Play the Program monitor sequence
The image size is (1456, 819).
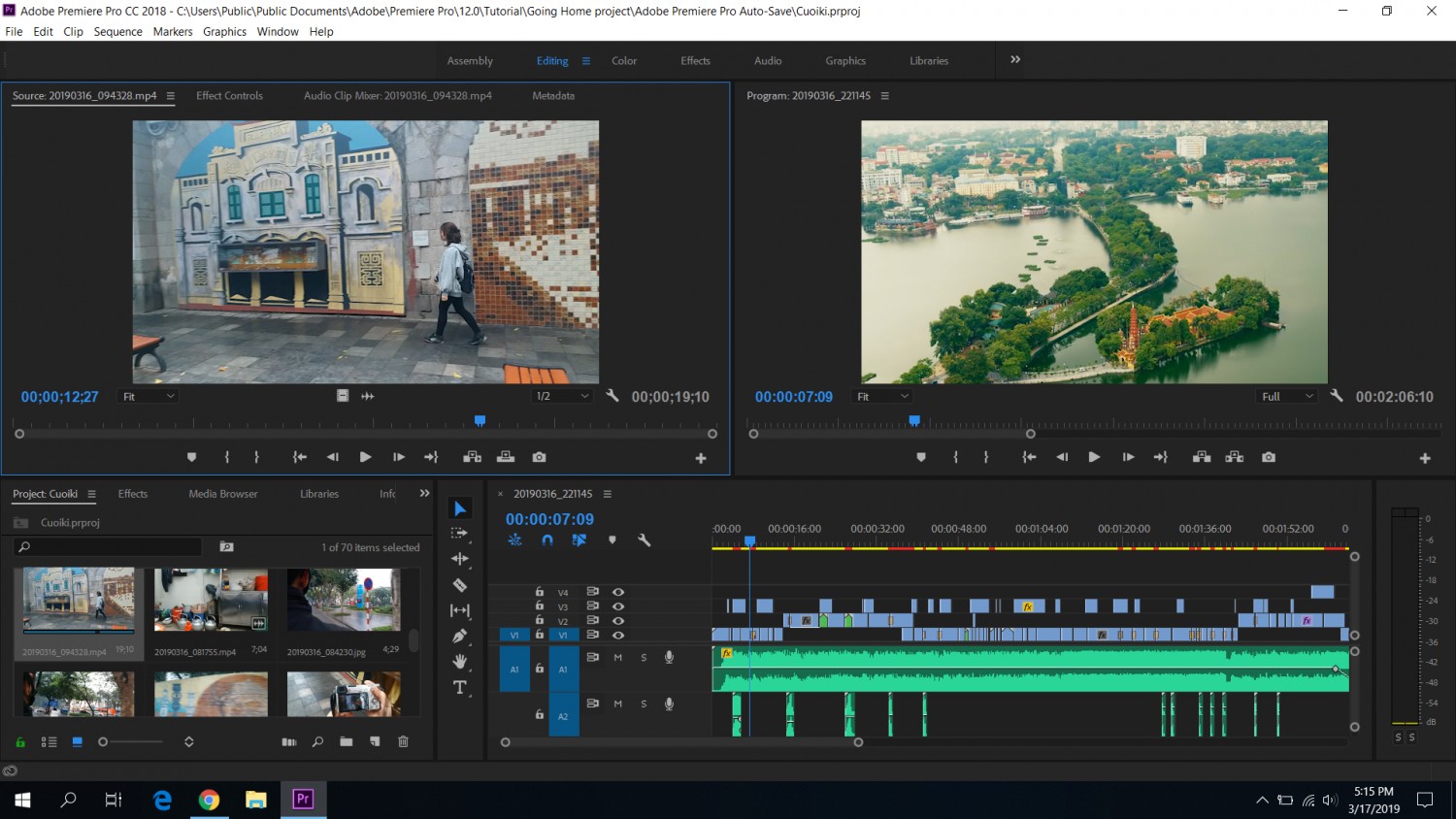tap(1094, 457)
